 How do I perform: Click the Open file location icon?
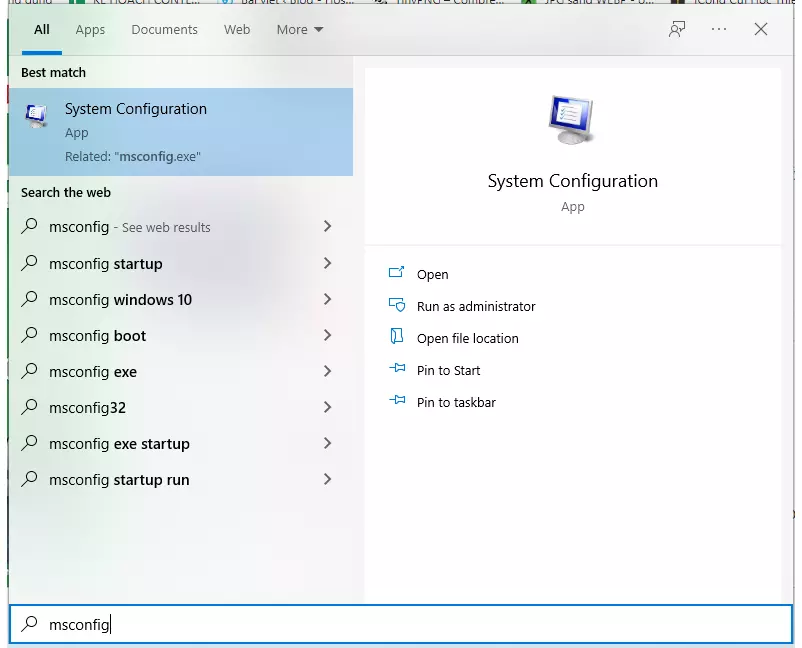click(x=397, y=336)
